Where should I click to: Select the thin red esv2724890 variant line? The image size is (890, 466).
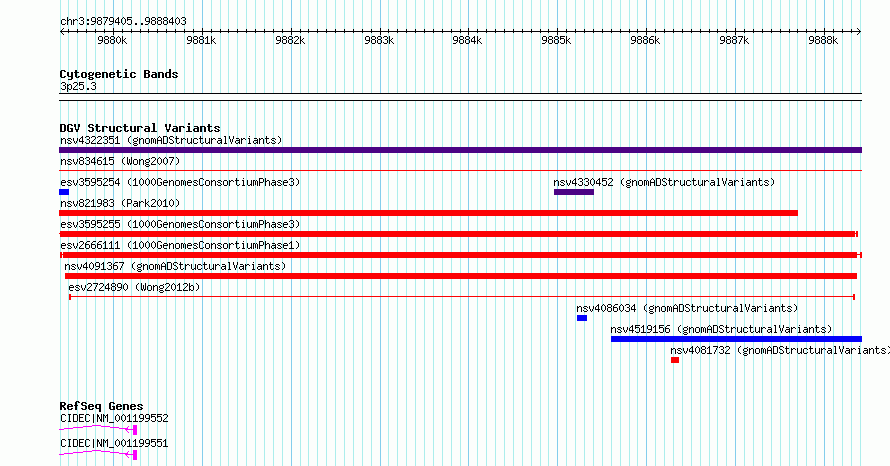pyautogui.click(x=462, y=297)
